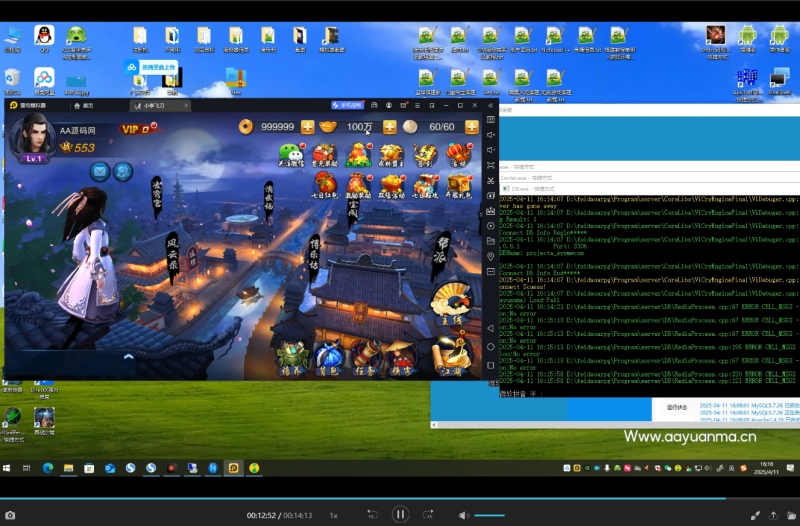Click emulator Android back triangle

tap(490, 328)
